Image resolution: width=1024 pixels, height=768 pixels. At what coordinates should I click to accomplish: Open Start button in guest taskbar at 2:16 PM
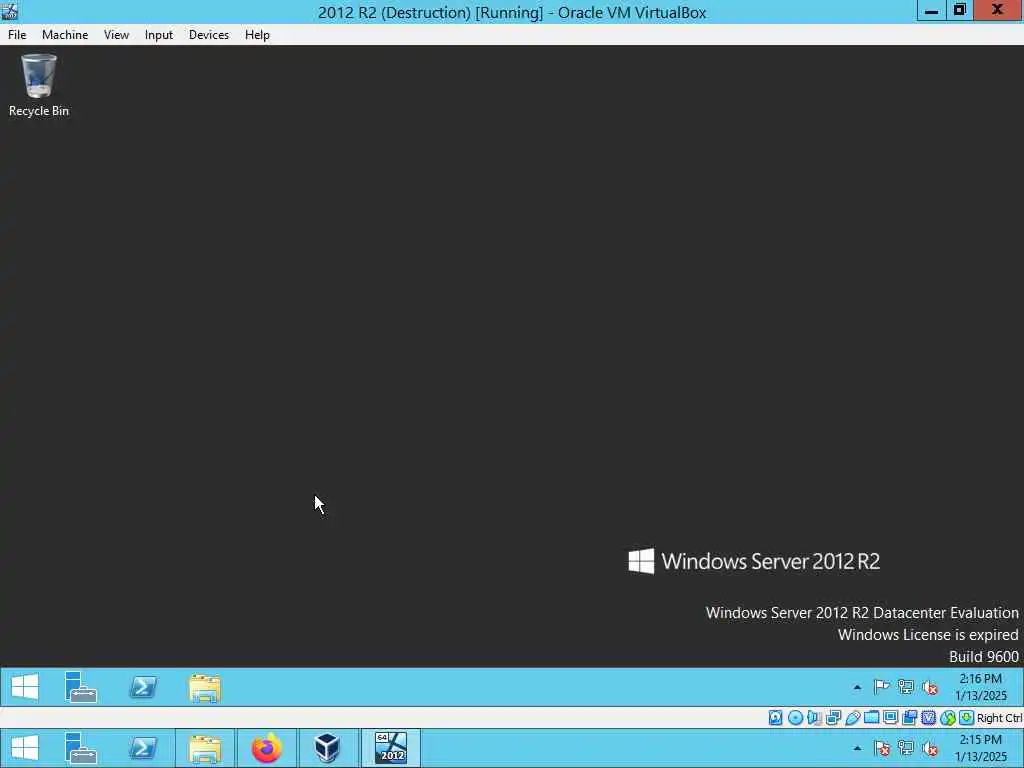click(25, 687)
